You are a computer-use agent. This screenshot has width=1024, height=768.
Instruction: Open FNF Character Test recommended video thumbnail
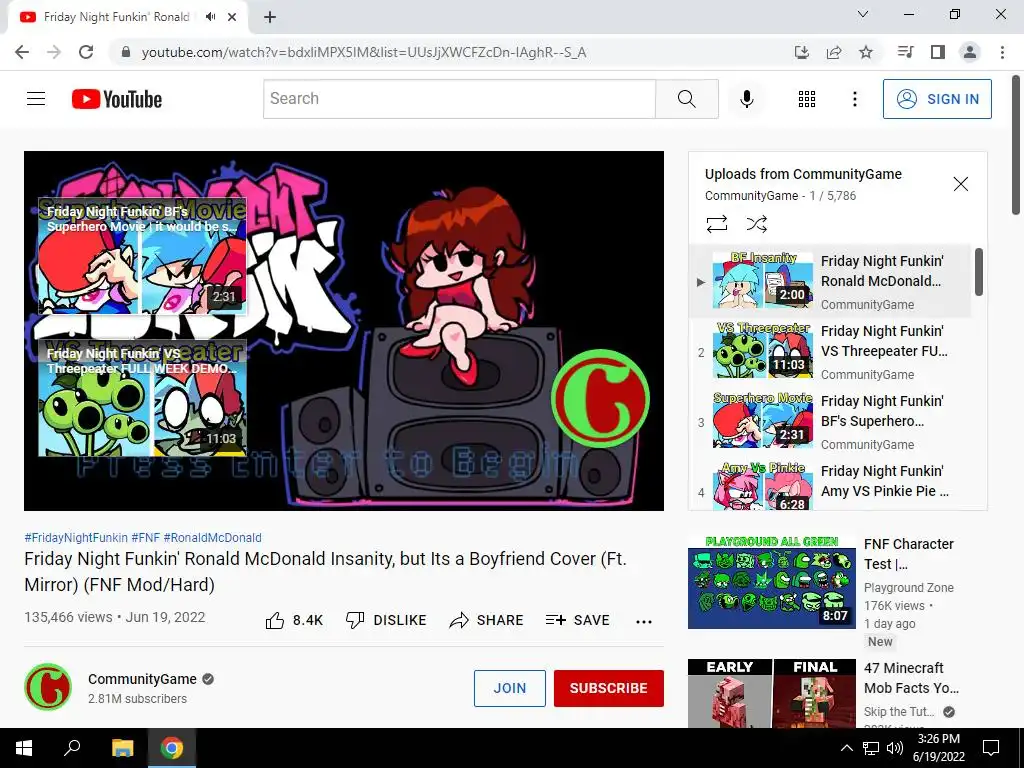click(x=771, y=581)
